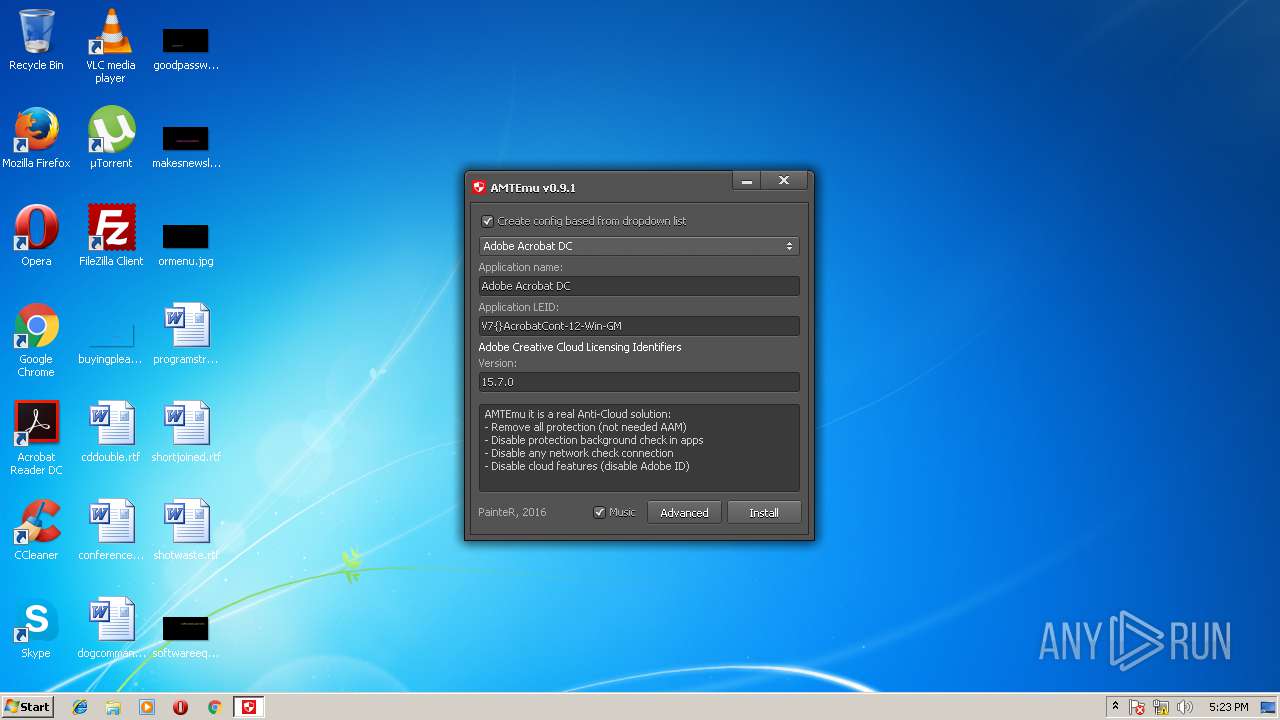The image size is (1280, 720).
Task: Select the softwareeq file icon
Action: click(x=186, y=635)
